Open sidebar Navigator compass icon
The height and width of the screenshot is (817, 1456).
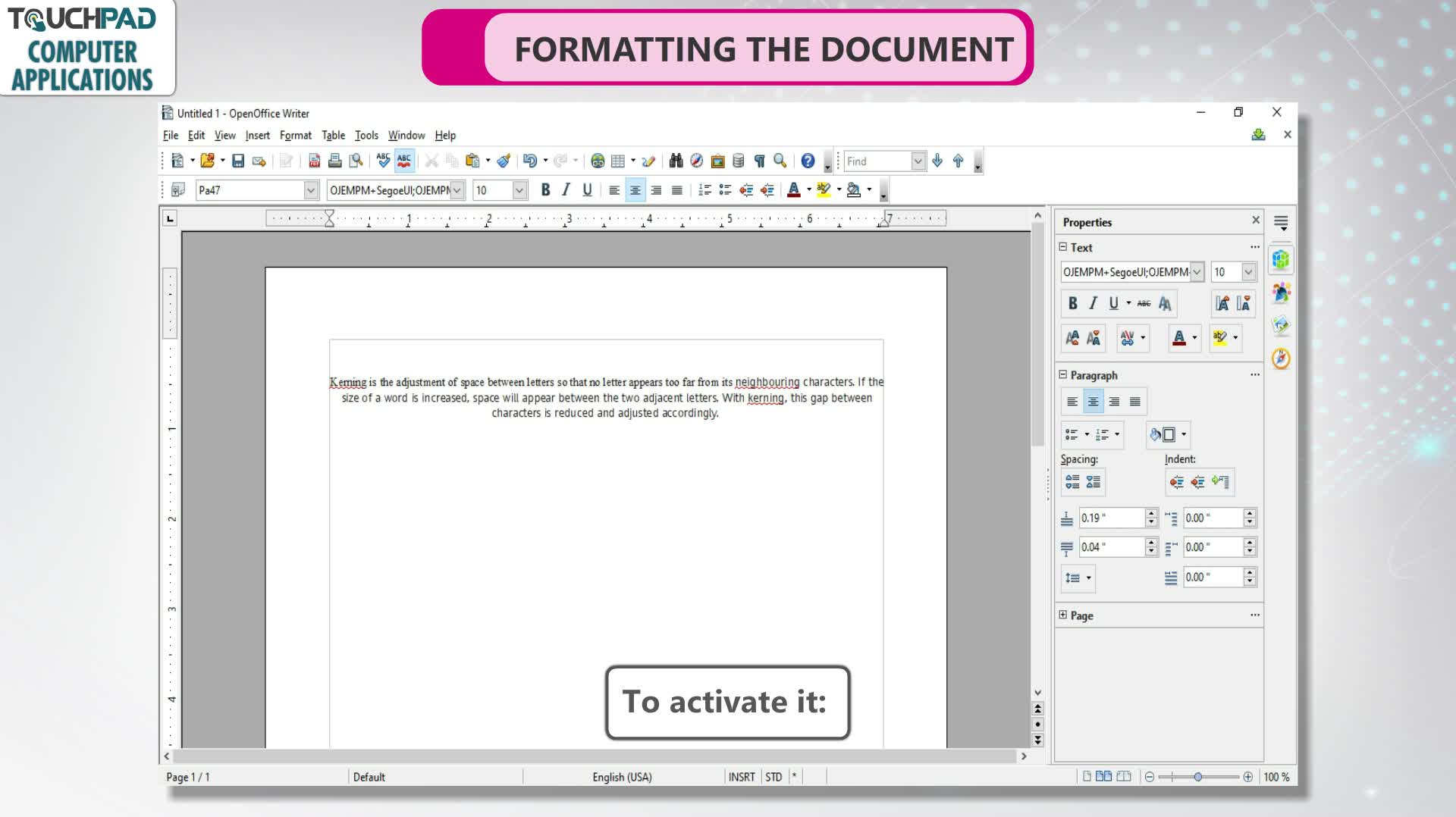pyautogui.click(x=1281, y=358)
